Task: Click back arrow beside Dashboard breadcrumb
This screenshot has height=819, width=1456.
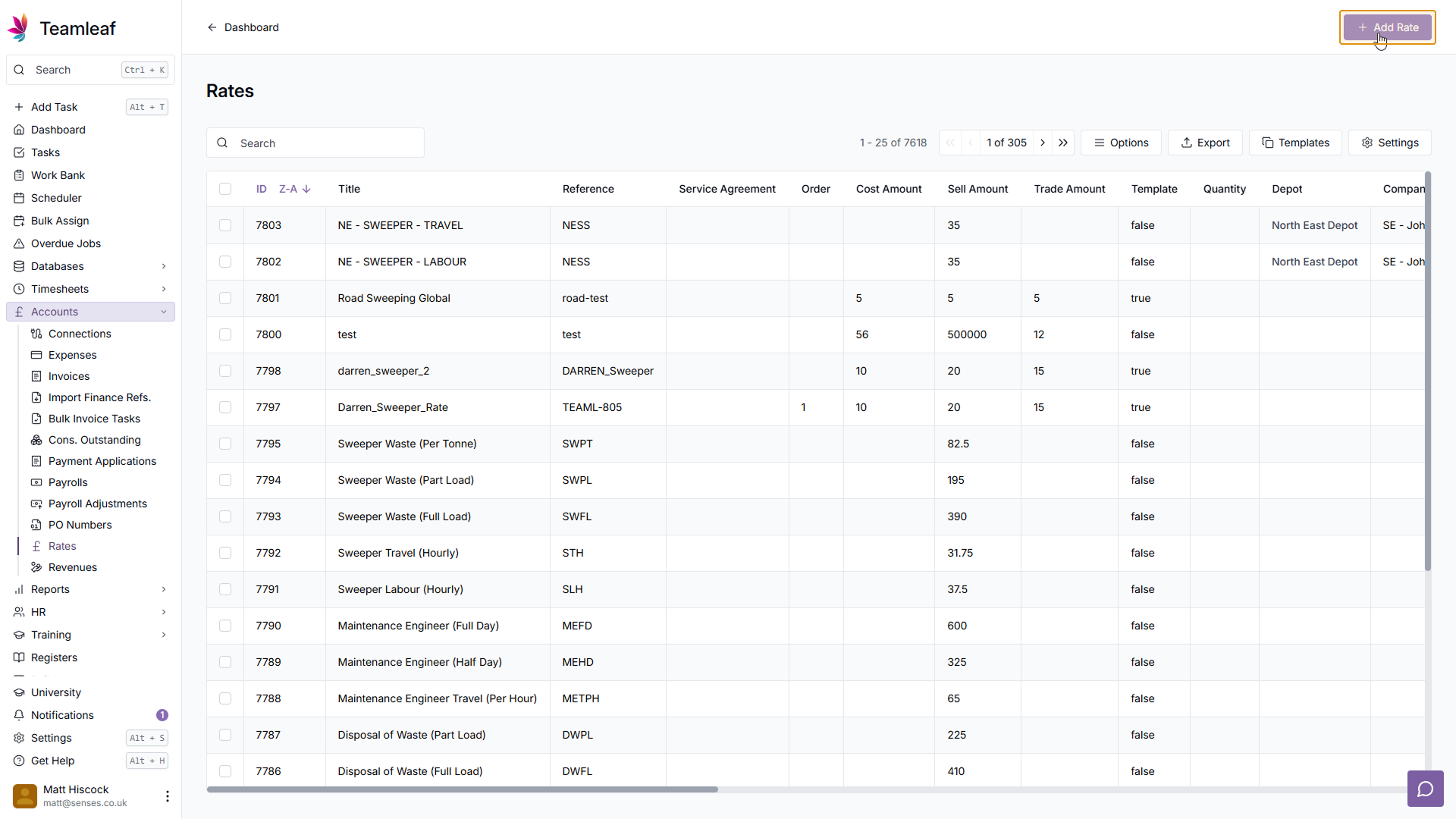Action: [212, 27]
